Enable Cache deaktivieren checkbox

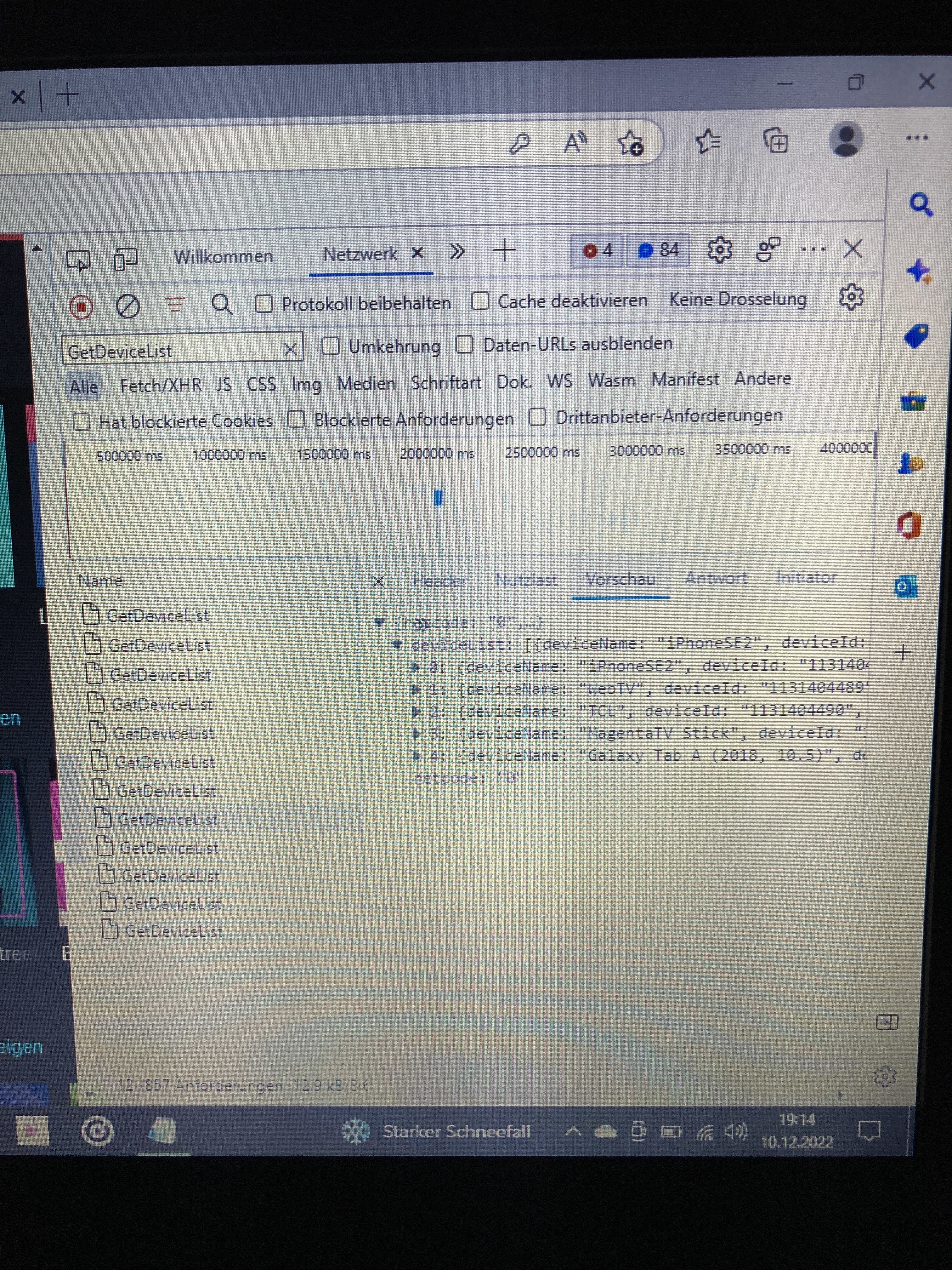pos(480,301)
